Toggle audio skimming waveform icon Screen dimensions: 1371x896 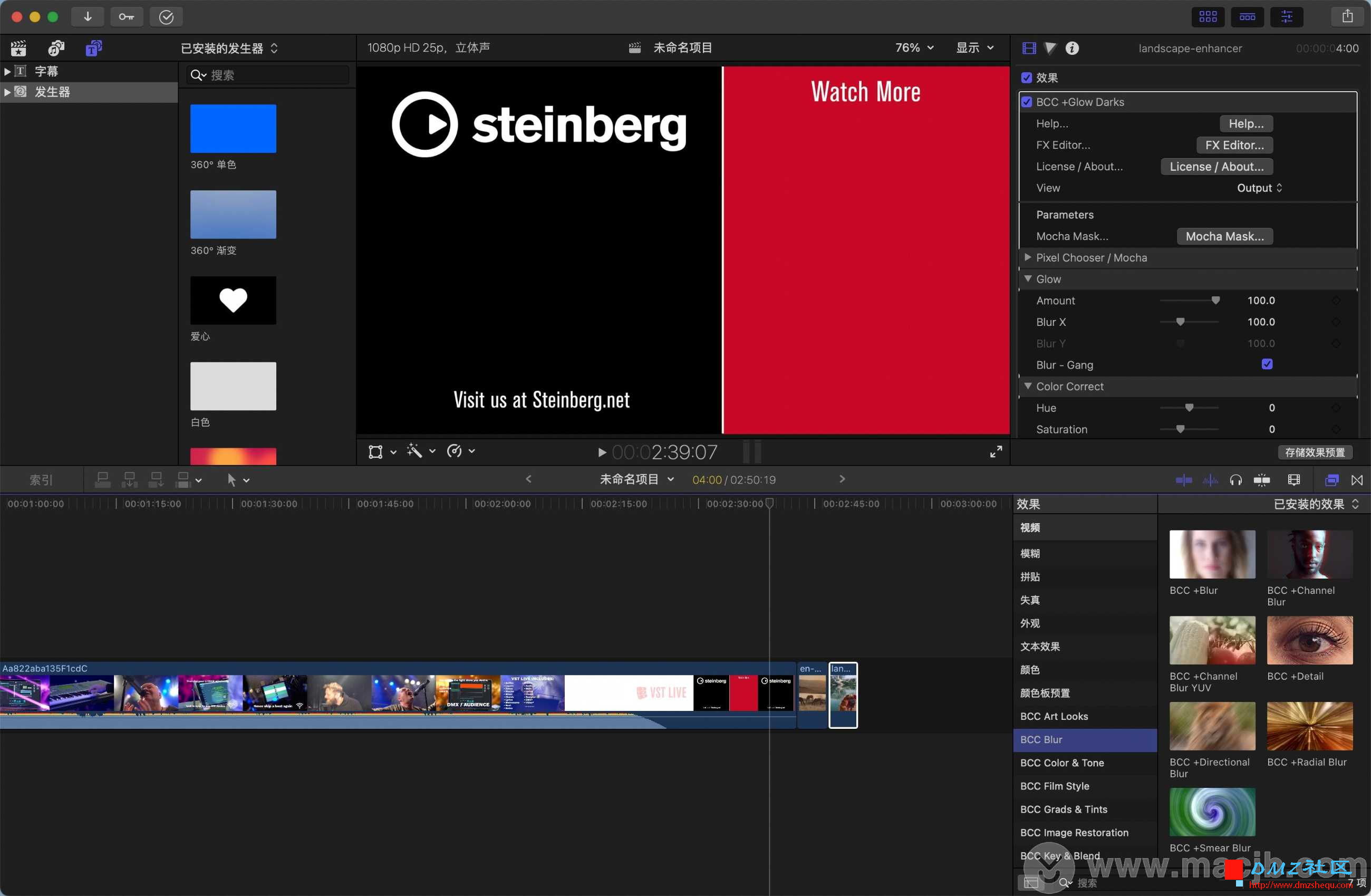[x=1210, y=480]
